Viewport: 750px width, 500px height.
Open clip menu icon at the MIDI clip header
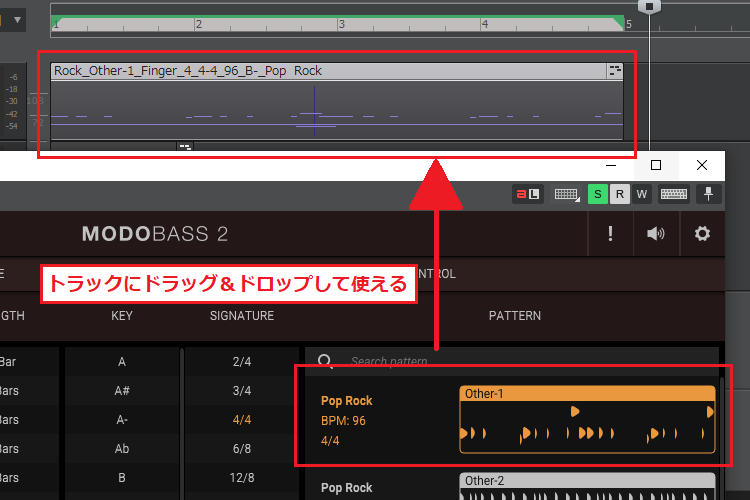615,71
